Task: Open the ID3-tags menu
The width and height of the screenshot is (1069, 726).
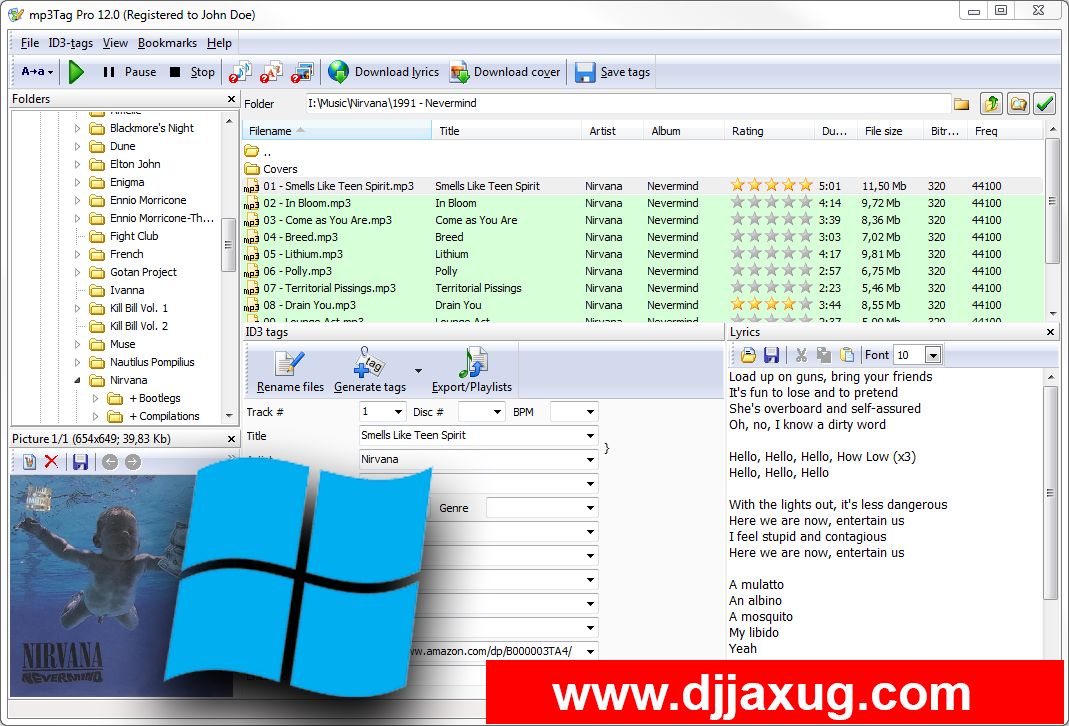Action: click(70, 43)
